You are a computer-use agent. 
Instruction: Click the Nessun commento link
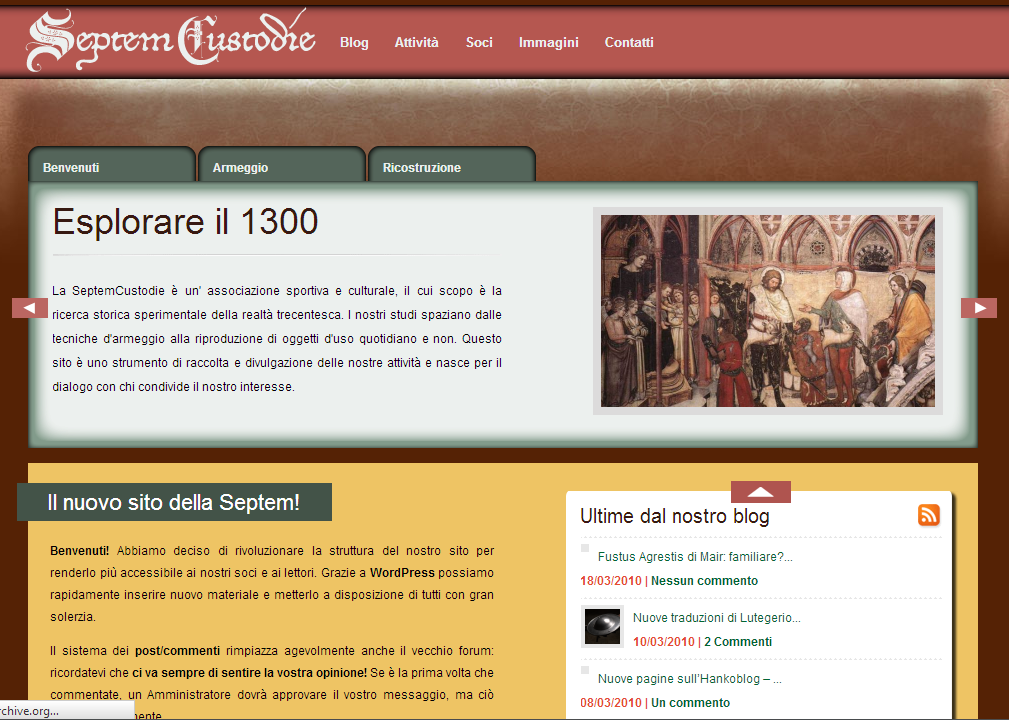(x=704, y=581)
